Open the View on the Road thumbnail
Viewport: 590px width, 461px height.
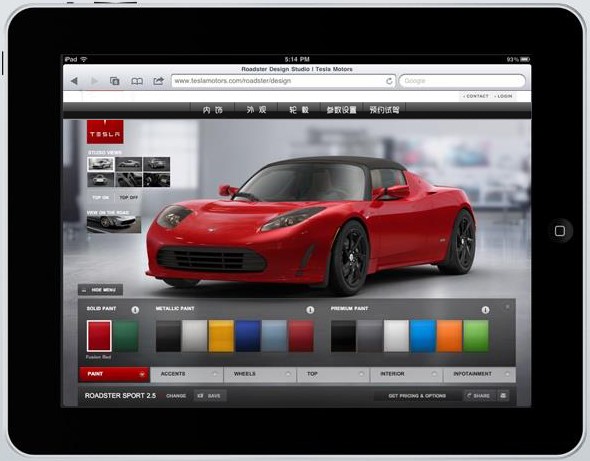114,224
